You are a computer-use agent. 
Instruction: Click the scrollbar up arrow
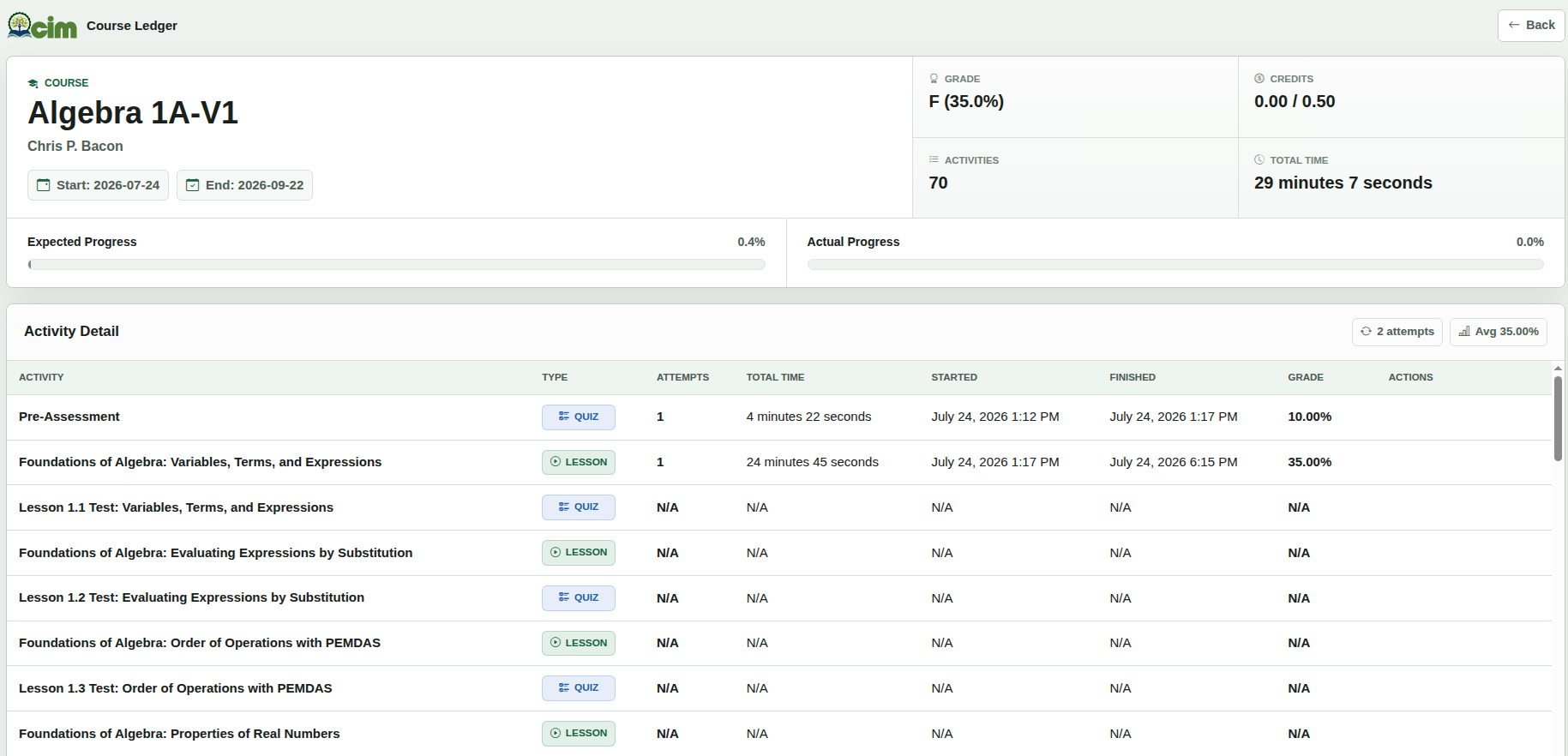click(1558, 368)
